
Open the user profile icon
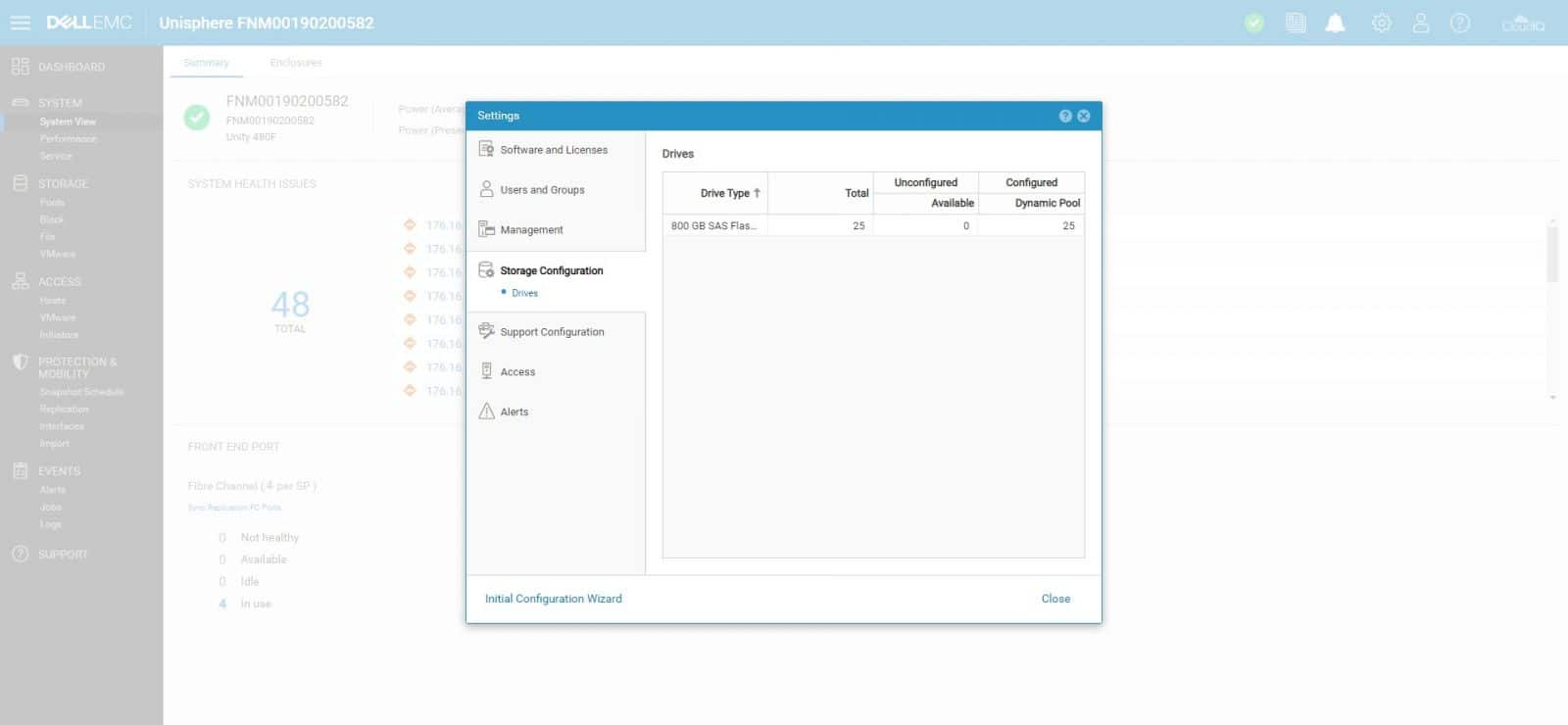1421,23
